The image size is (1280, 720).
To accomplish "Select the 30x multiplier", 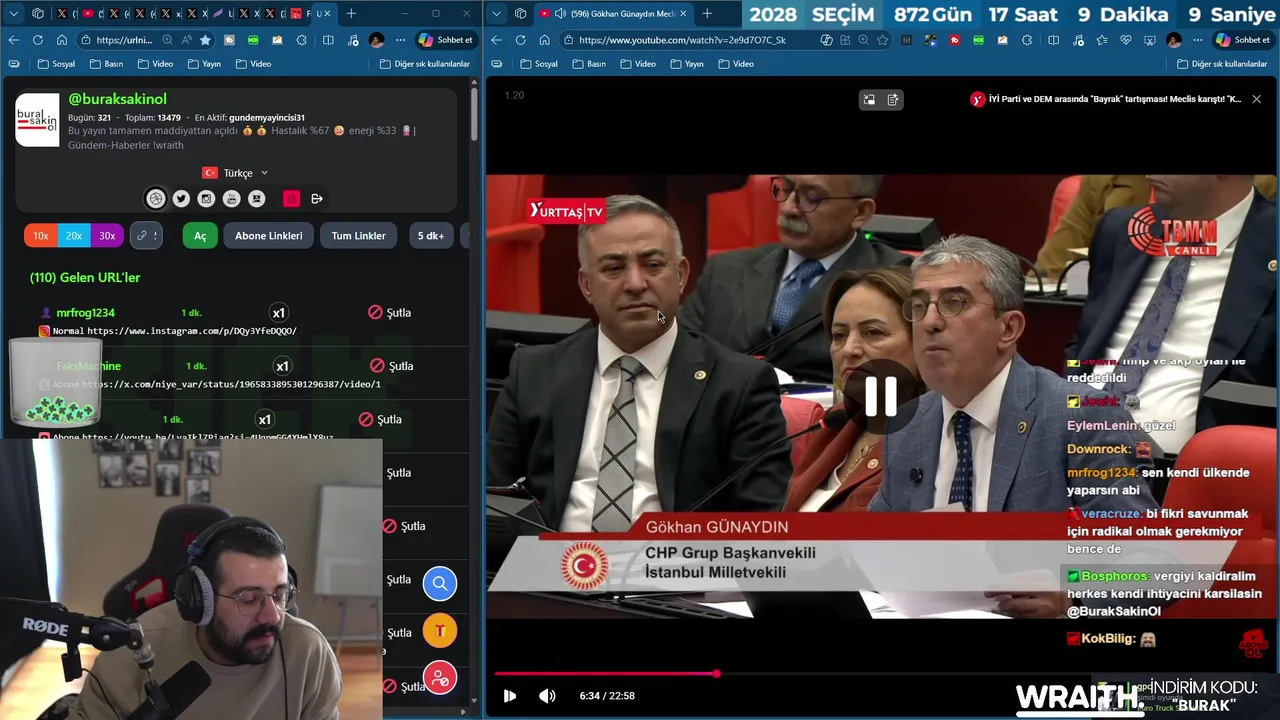I will tap(107, 236).
